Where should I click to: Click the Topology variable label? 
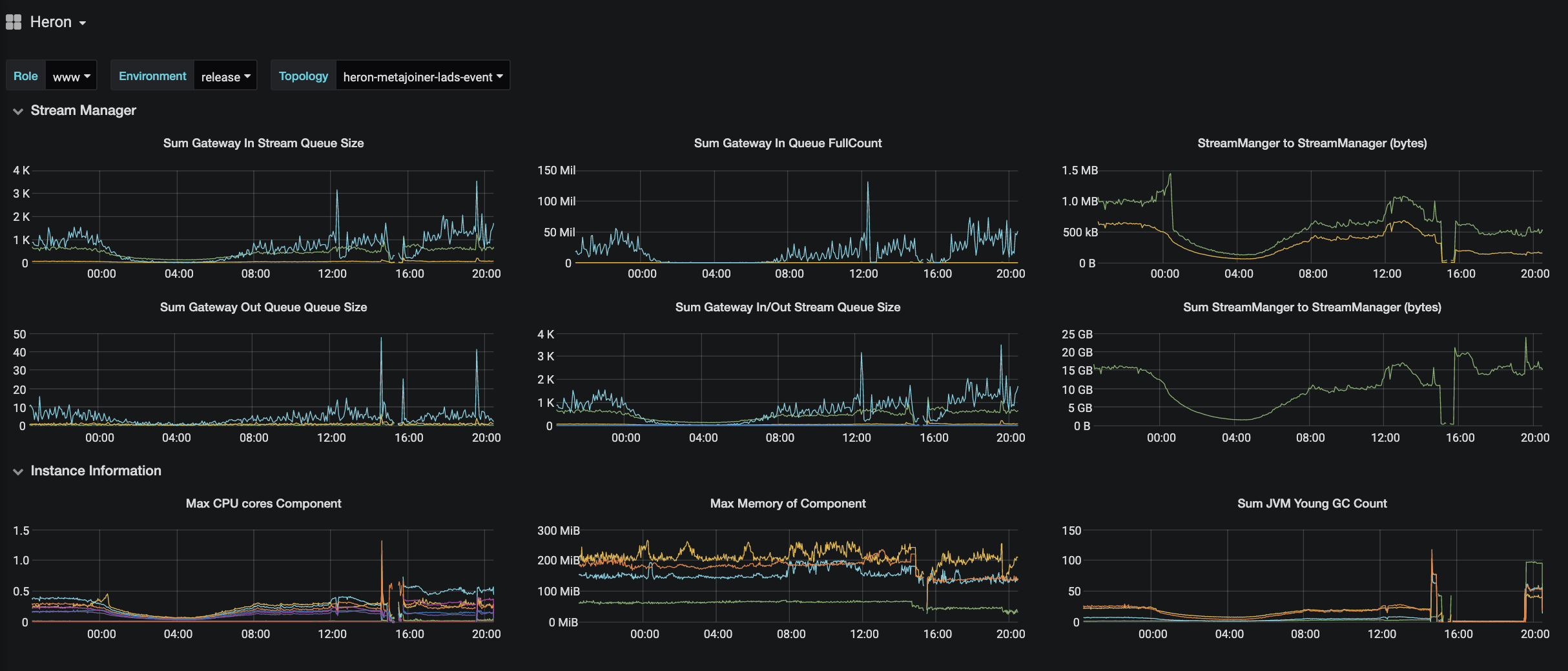click(304, 76)
